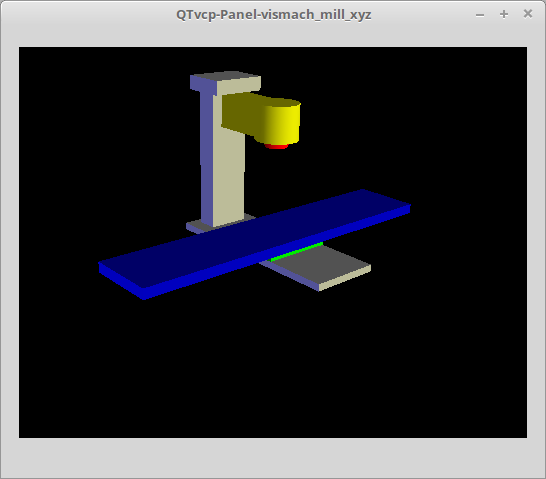
Task: Click the long blue mill table
Action: click(x=254, y=244)
